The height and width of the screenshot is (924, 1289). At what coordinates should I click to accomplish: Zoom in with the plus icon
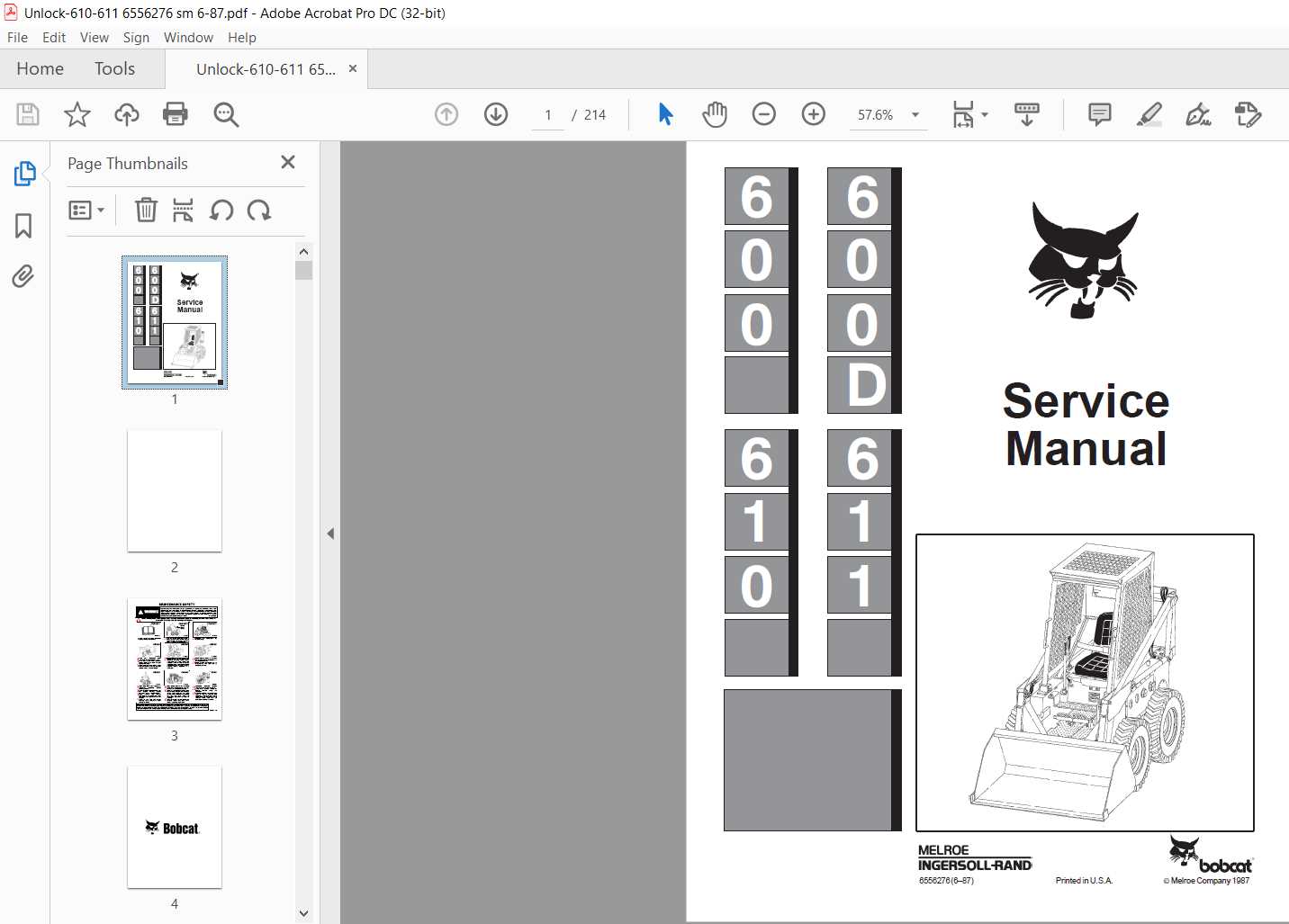point(814,114)
